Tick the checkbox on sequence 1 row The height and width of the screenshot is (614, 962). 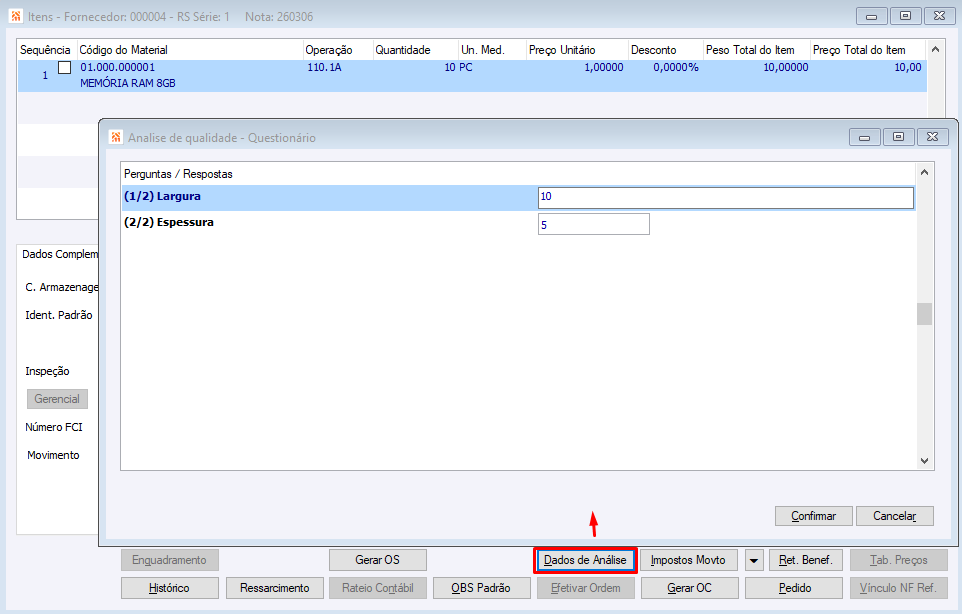click(64, 67)
